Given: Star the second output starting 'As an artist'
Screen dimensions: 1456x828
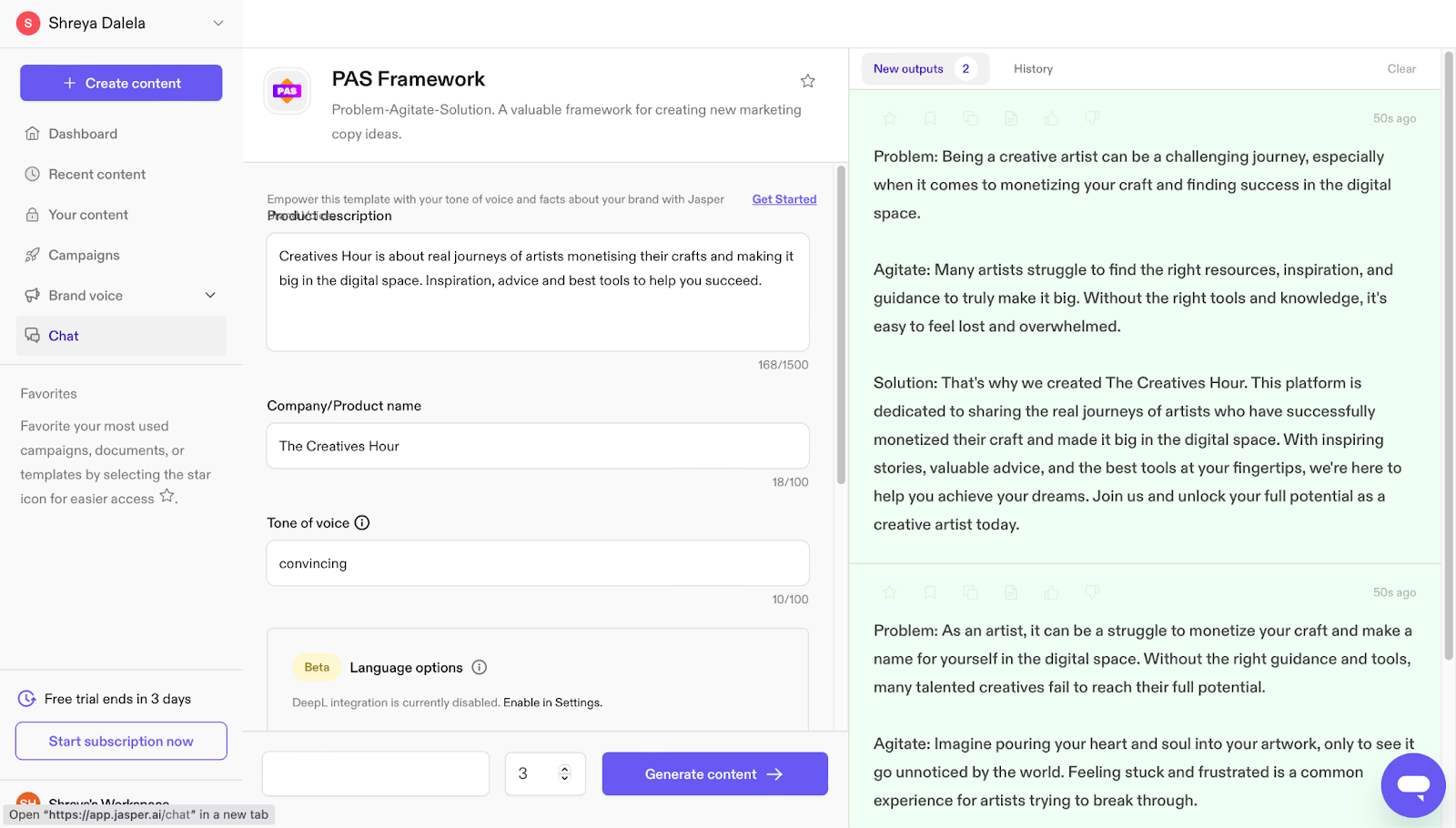Looking at the screenshot, I should (890, 592).
